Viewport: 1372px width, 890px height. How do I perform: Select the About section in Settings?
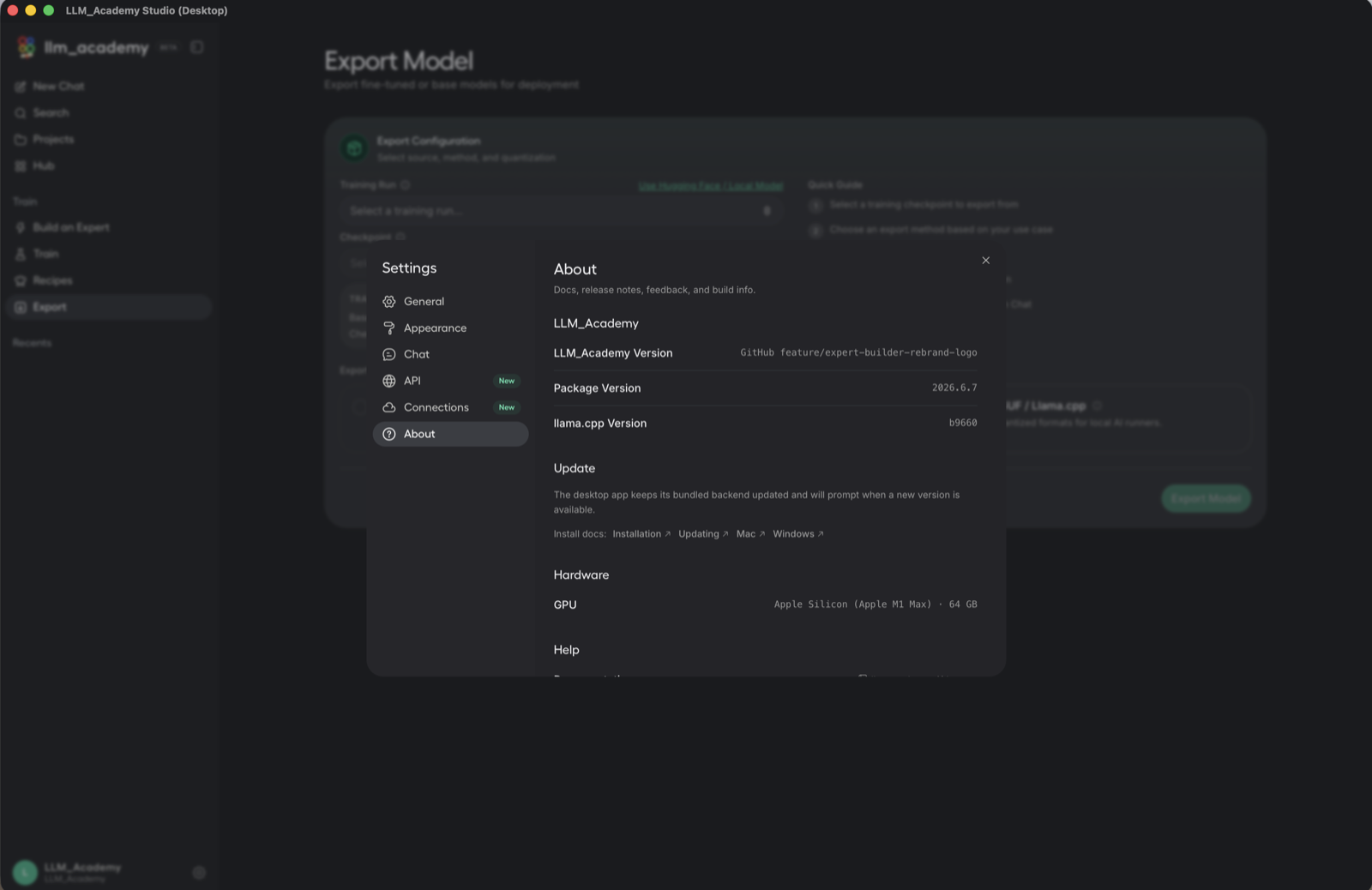450,434
